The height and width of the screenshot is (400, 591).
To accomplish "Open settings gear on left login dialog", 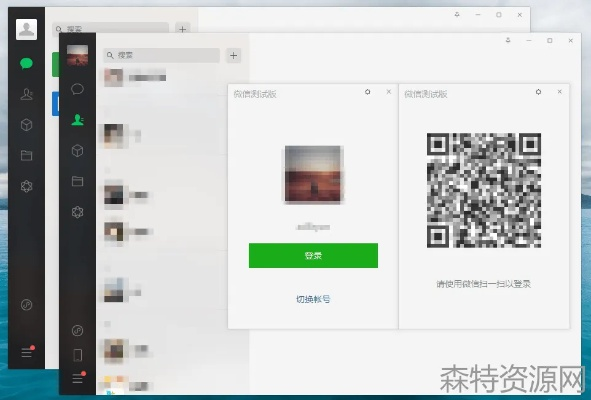I will tap(367, 92).
